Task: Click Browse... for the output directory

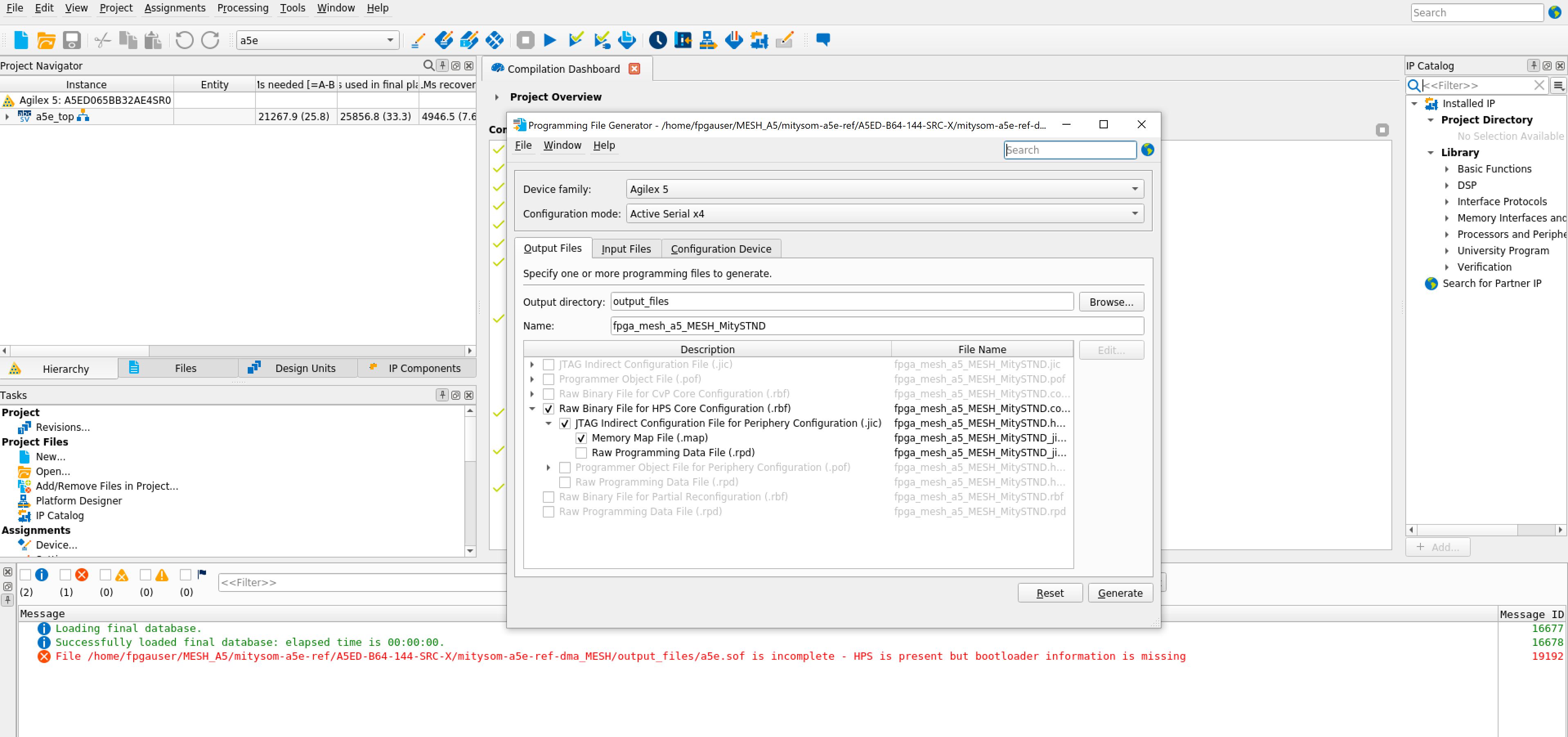Action: click(1111, 302)
